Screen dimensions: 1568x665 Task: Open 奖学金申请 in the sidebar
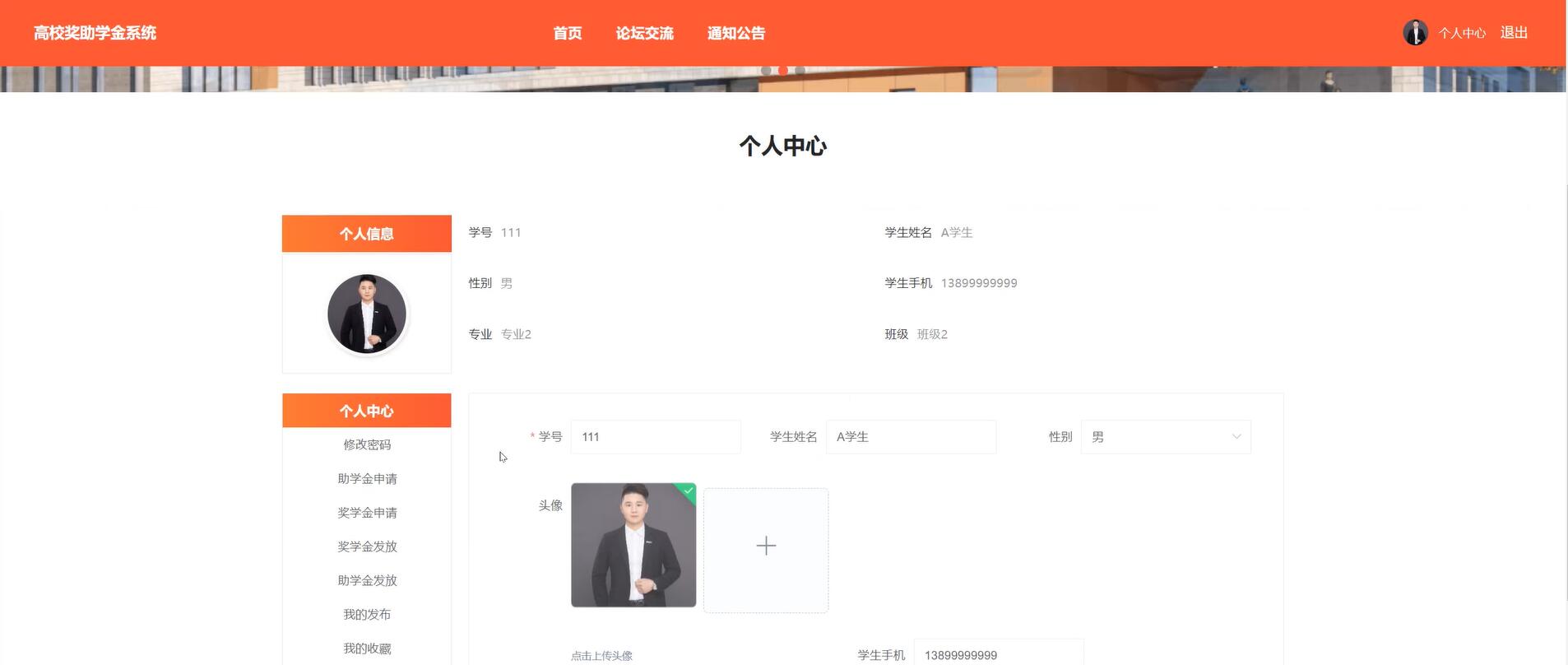[367, 512]
